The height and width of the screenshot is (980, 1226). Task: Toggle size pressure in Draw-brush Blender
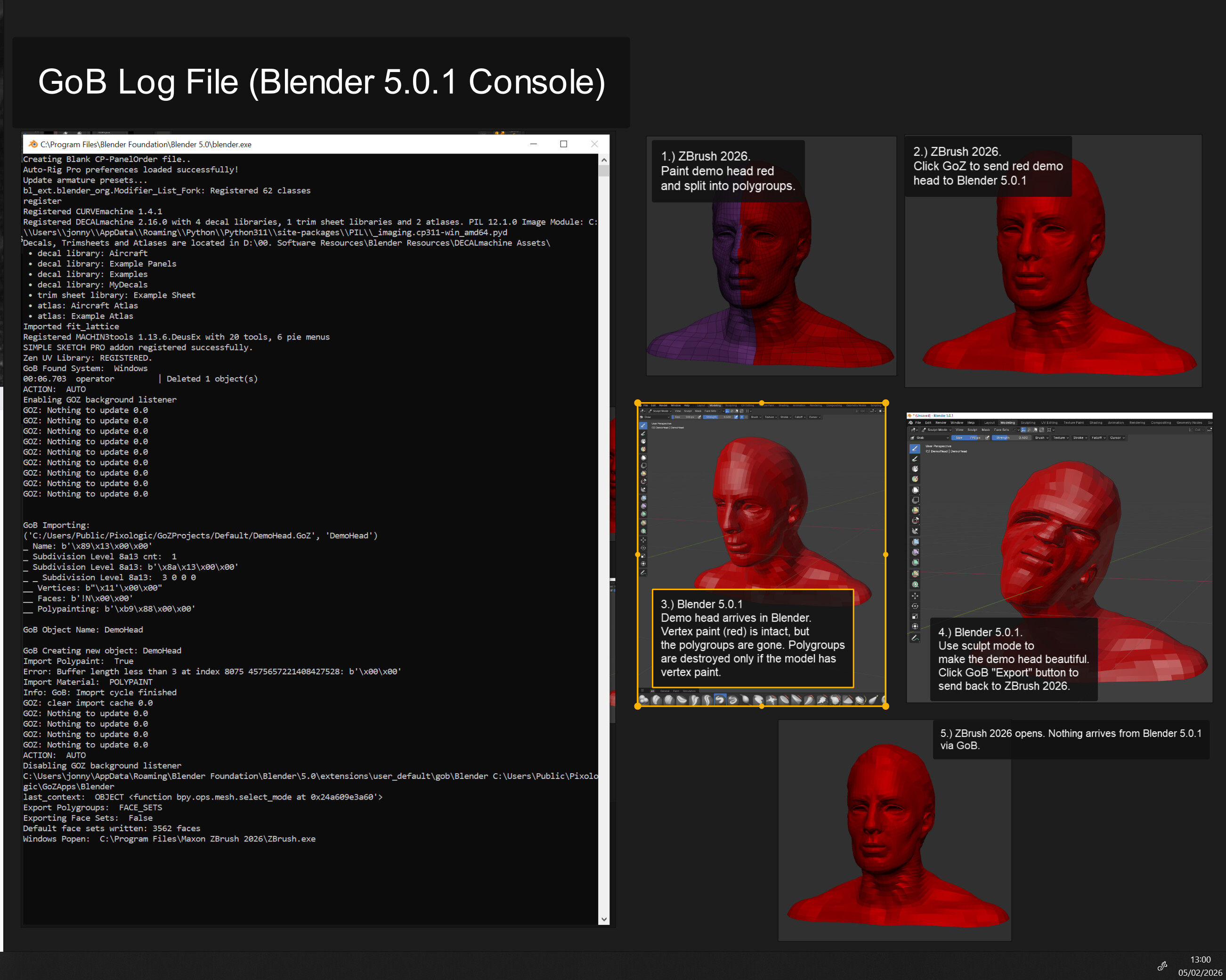click(699, 417)
